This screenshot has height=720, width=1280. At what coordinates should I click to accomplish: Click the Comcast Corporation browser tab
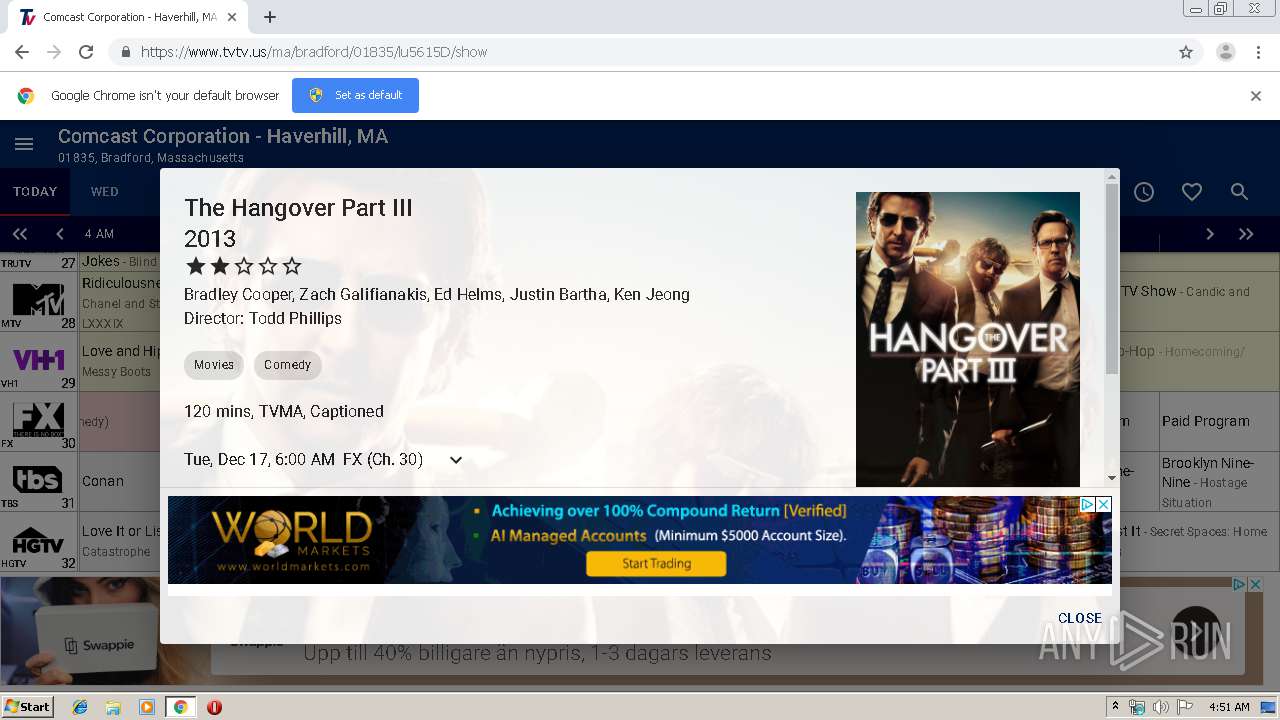pyautogui.click(x=128, y=17)
